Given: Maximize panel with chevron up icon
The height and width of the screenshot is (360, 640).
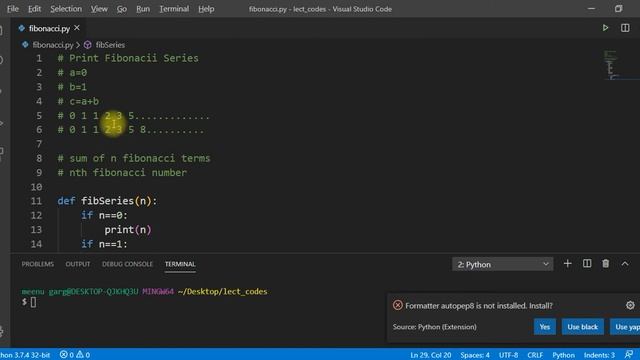Looking at the screenshot, I should coord(625,264).
